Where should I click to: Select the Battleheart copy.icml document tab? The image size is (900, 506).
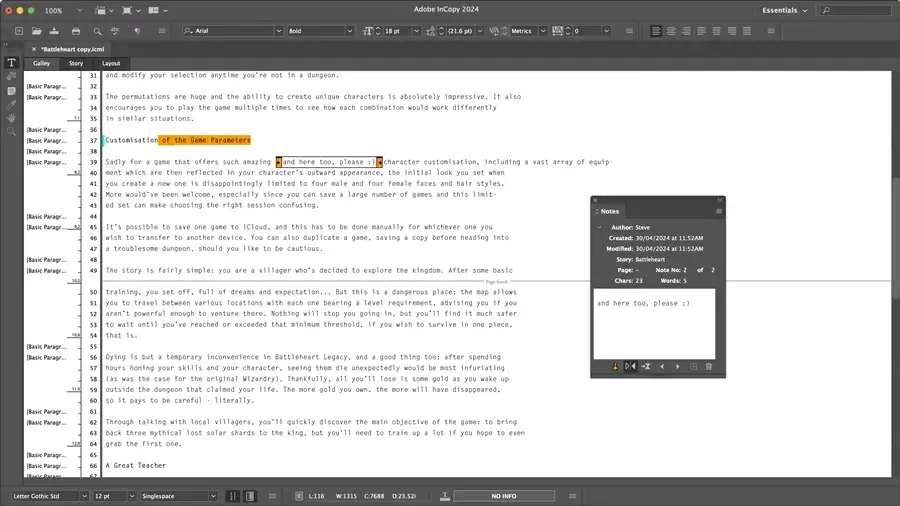[73, 49]
